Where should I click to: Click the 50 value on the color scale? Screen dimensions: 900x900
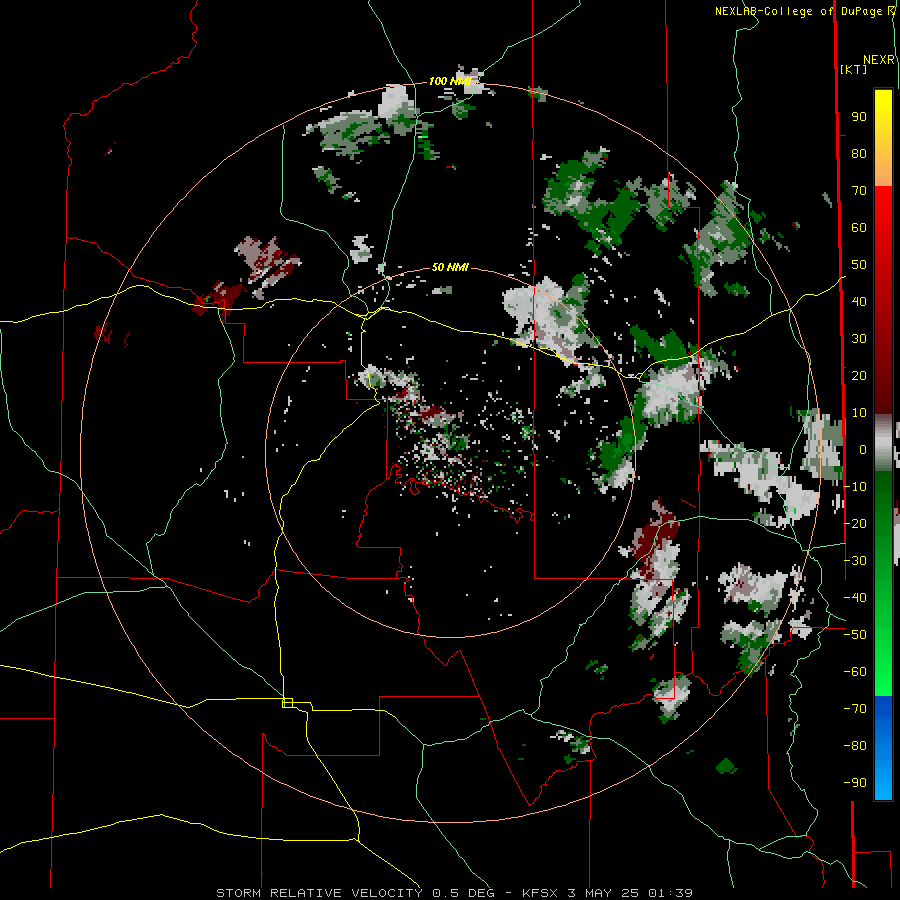point(859,265)
